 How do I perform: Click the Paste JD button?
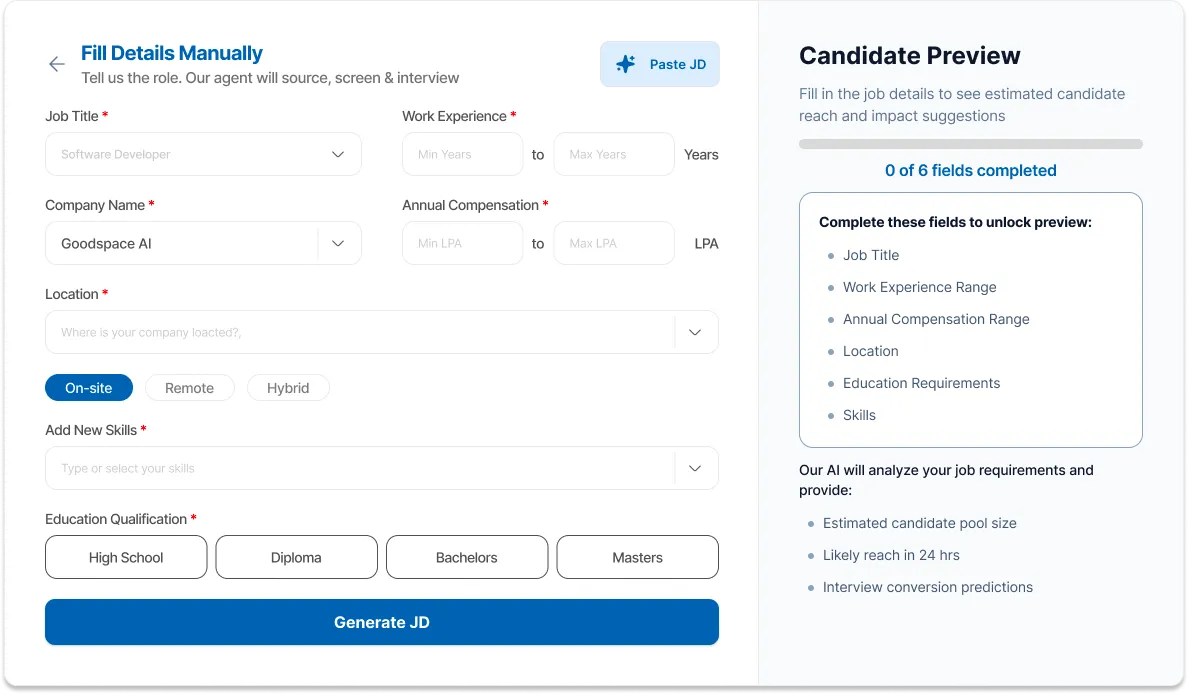pos(660,64)
